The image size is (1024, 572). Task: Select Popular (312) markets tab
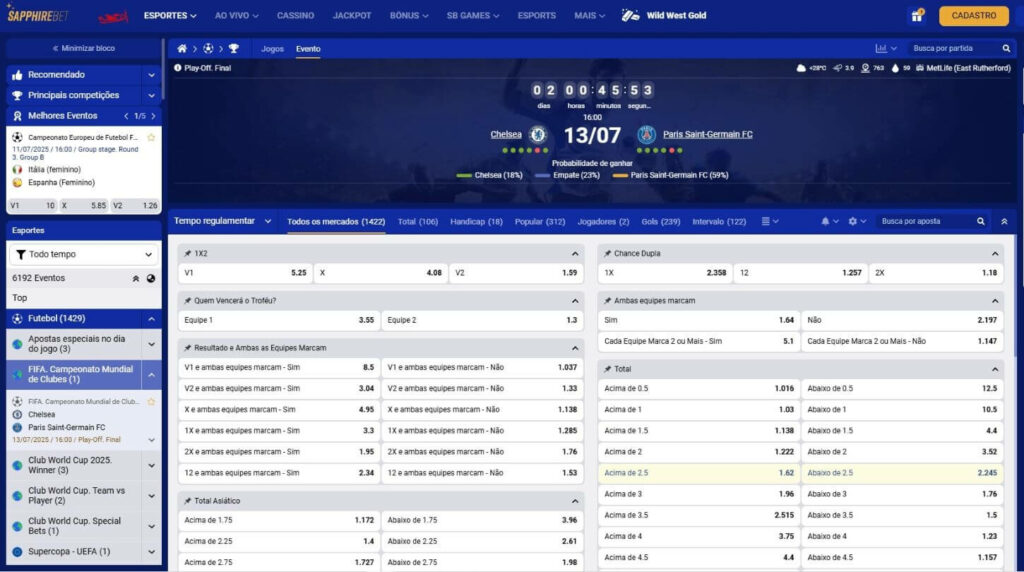click(x=539, y=221)
